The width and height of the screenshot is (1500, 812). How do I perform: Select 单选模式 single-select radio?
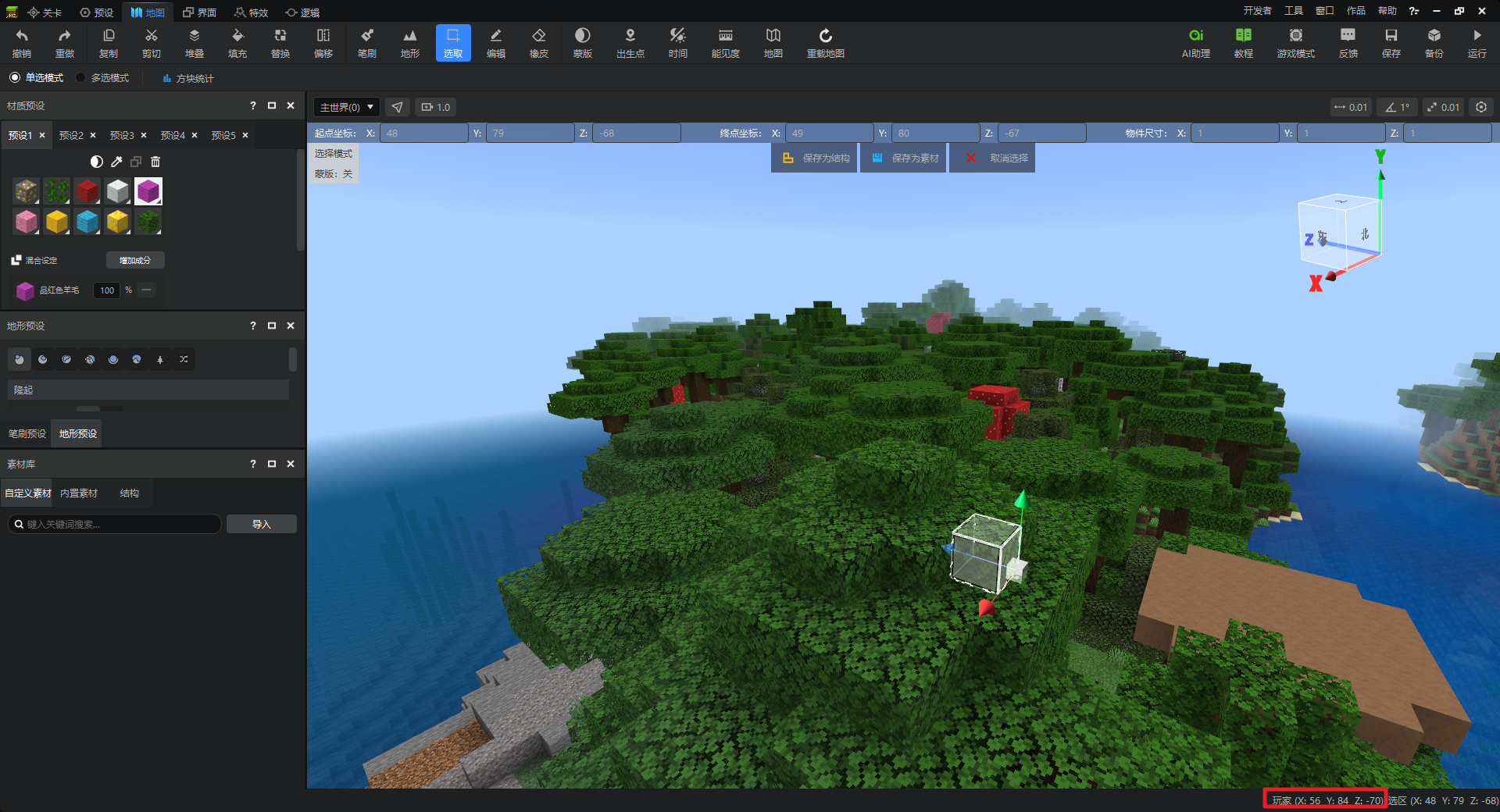coord(36,78)
